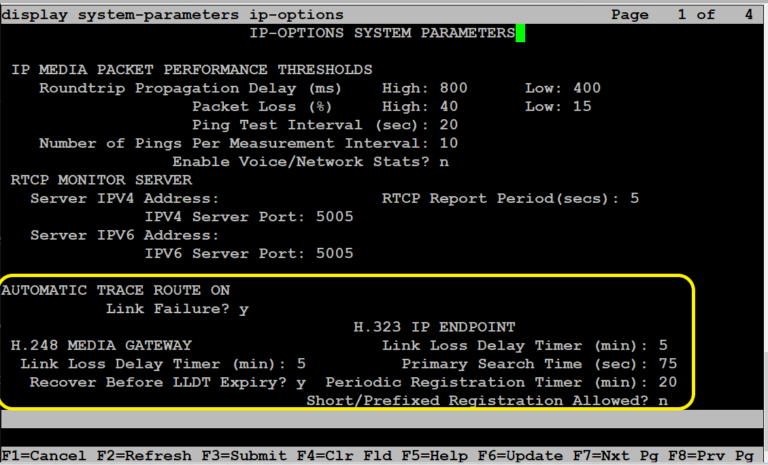Viewport: 768px width, 465px height.
Task: Click the Number of Pings Per Measurement Interval value 10
Action: [x=449, y=143]
